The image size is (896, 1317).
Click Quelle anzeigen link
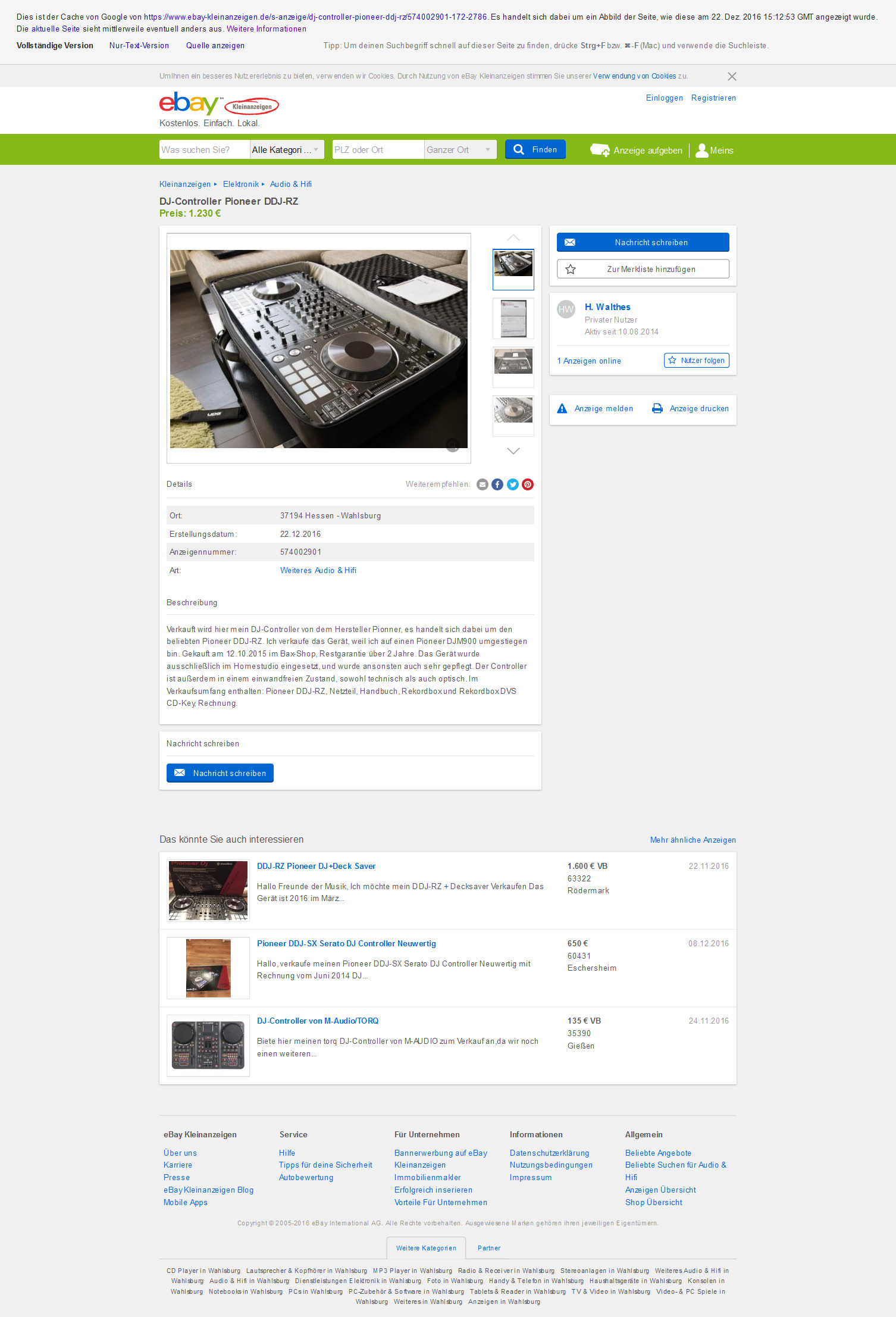(215, 46)
